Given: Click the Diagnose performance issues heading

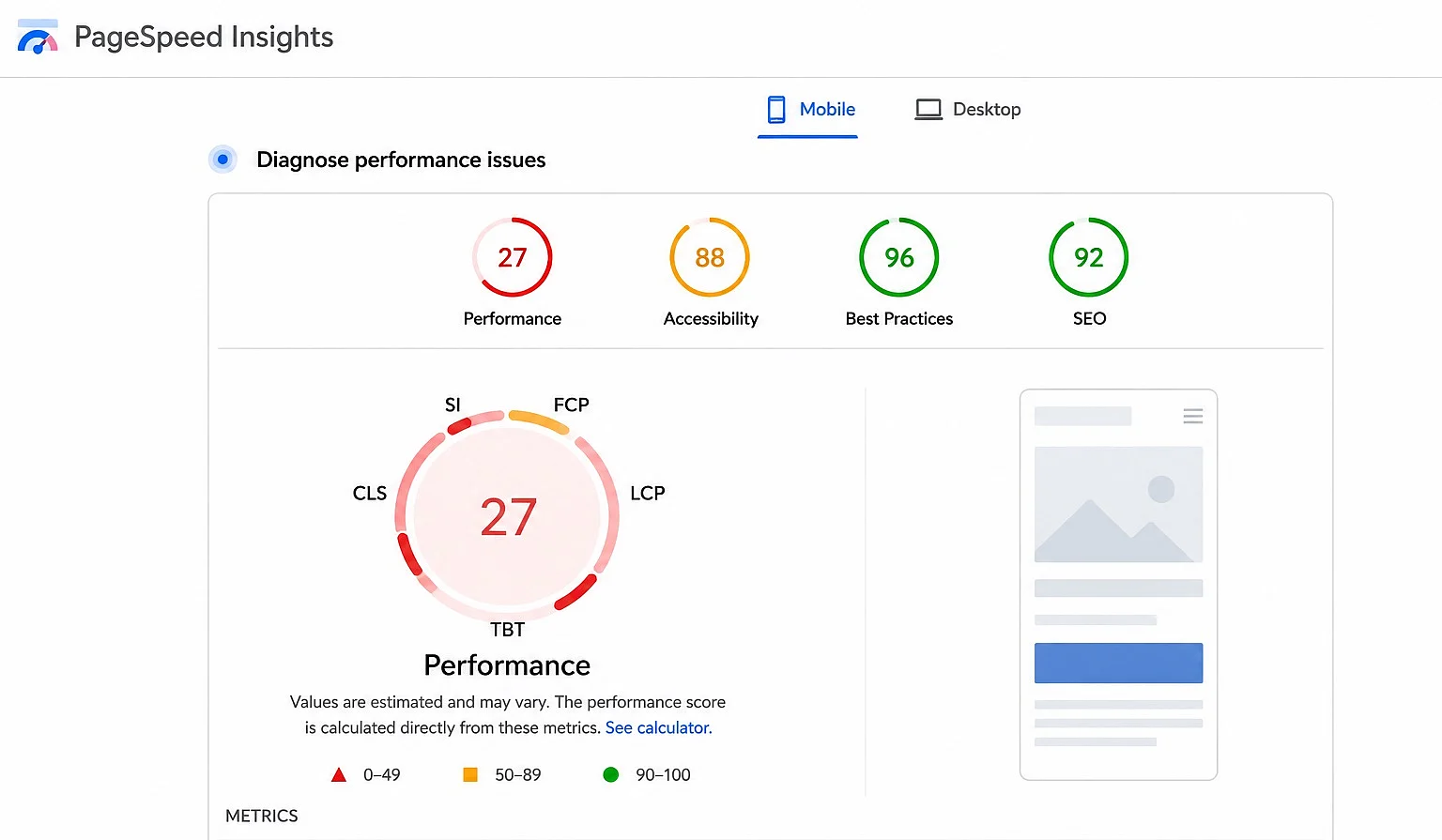Looking at the screenshot, I should tap(401, 160).
